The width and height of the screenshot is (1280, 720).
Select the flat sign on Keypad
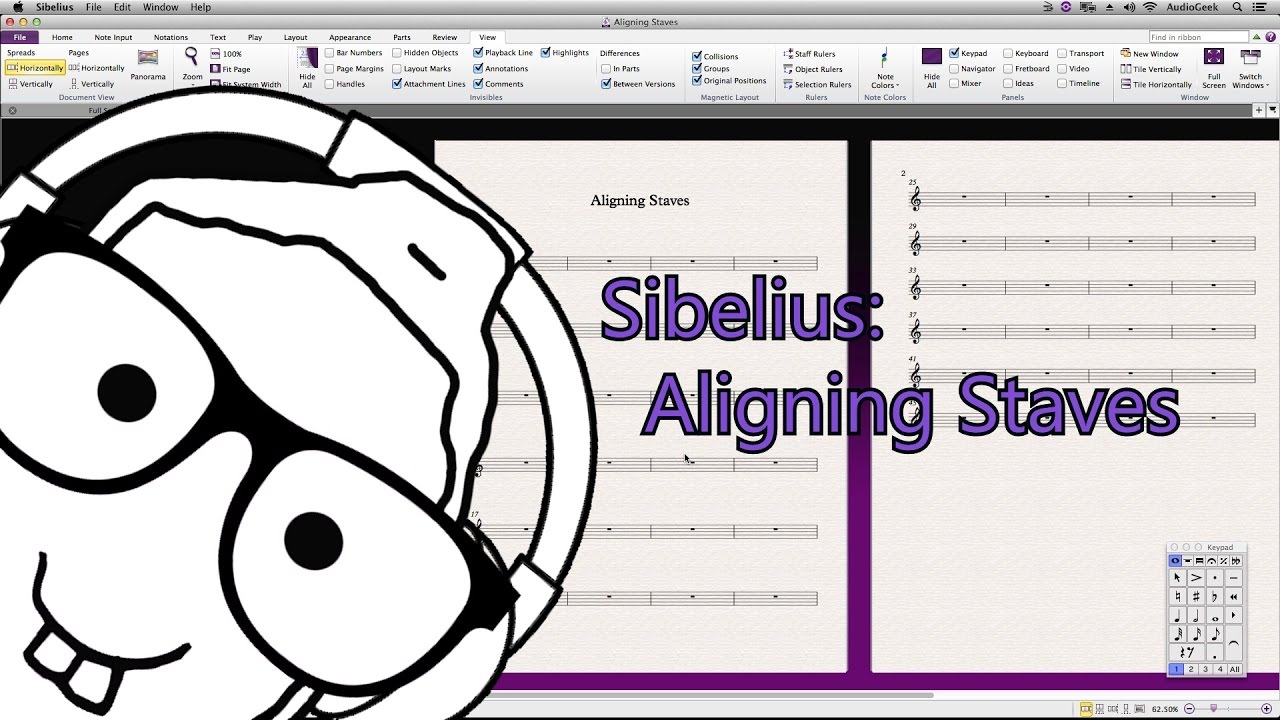coord(1215,597)
